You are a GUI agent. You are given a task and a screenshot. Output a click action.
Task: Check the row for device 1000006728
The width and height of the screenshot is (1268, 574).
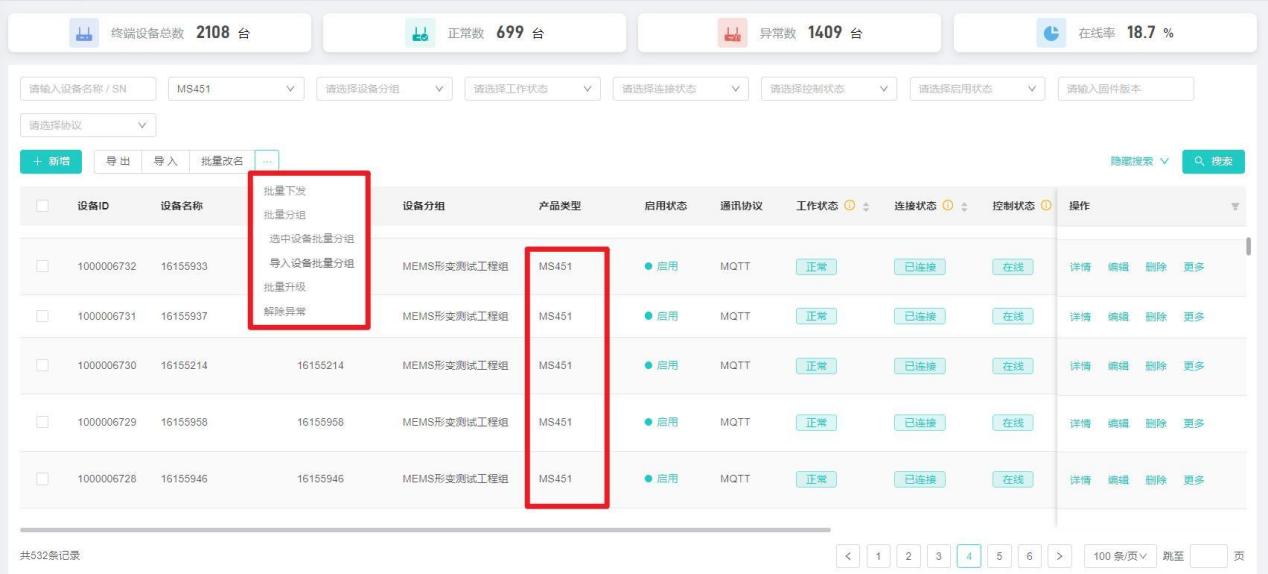(42, 478)
